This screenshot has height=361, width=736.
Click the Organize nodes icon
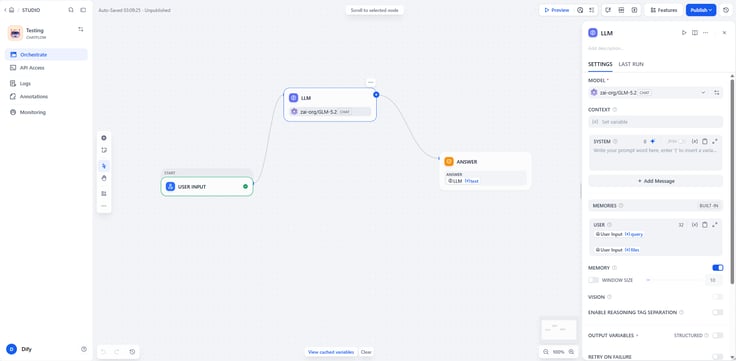(x=104, y=193)
